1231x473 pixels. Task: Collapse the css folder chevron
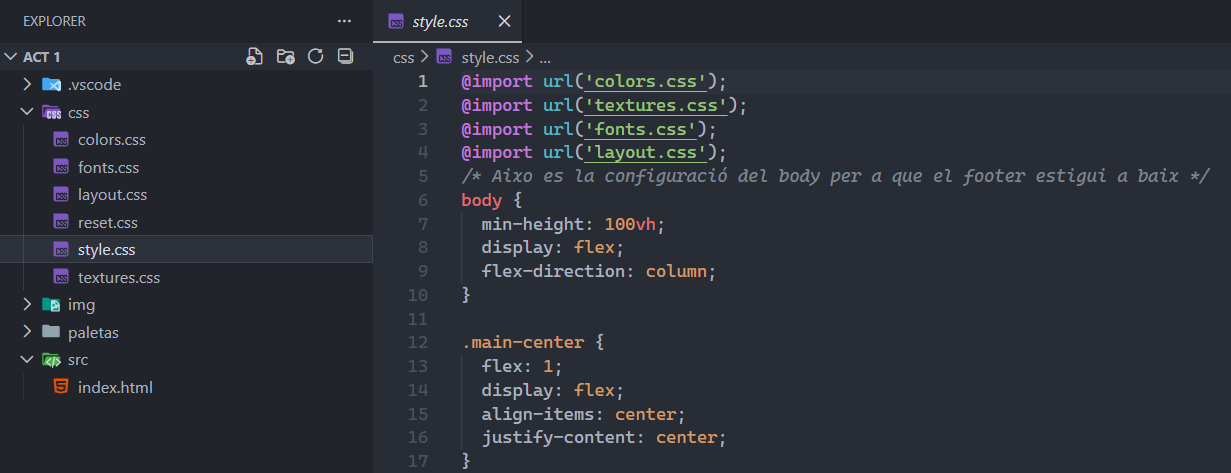[28, 113]
